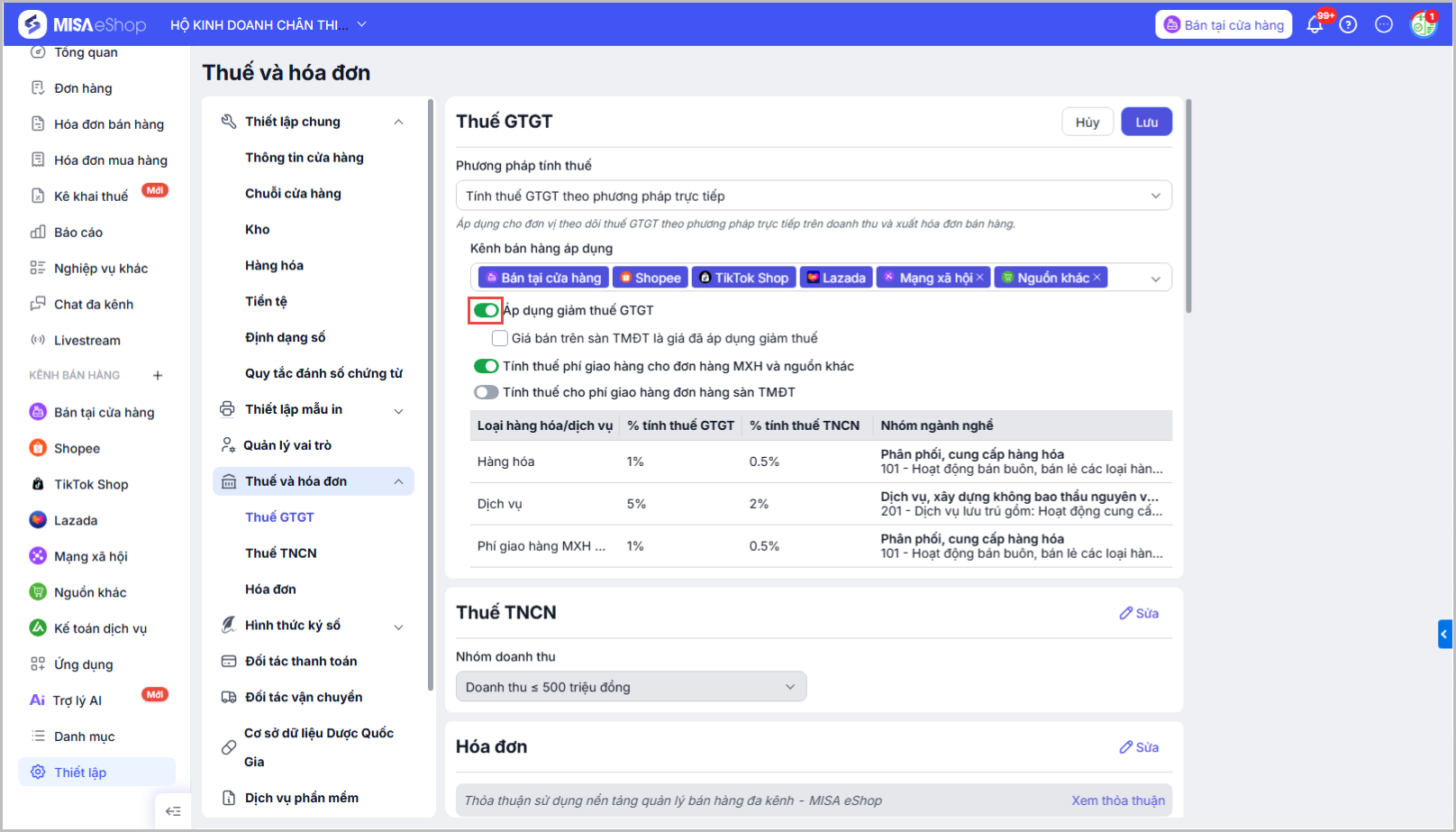Open Quản lý vai trò settings

click(287, 445)
